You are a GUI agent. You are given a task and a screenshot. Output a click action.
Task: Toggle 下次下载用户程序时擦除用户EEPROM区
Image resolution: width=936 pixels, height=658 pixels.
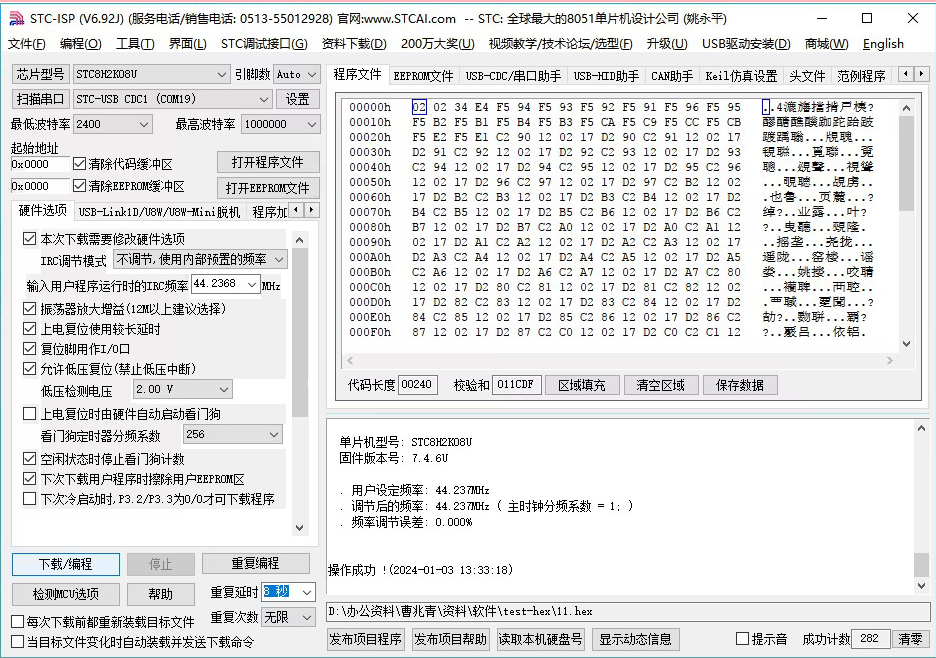[x=29, y=478]
